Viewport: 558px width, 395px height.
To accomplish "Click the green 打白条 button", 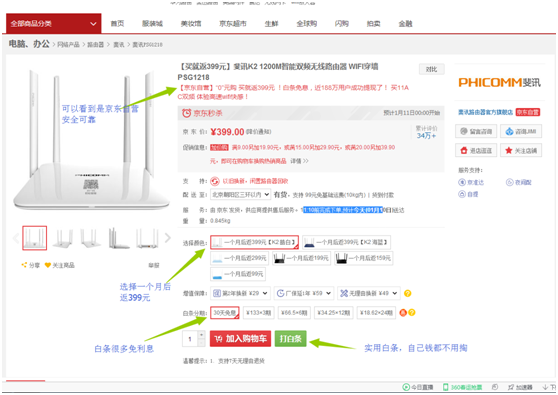I will pyautogui.click(x=290, y=339).
